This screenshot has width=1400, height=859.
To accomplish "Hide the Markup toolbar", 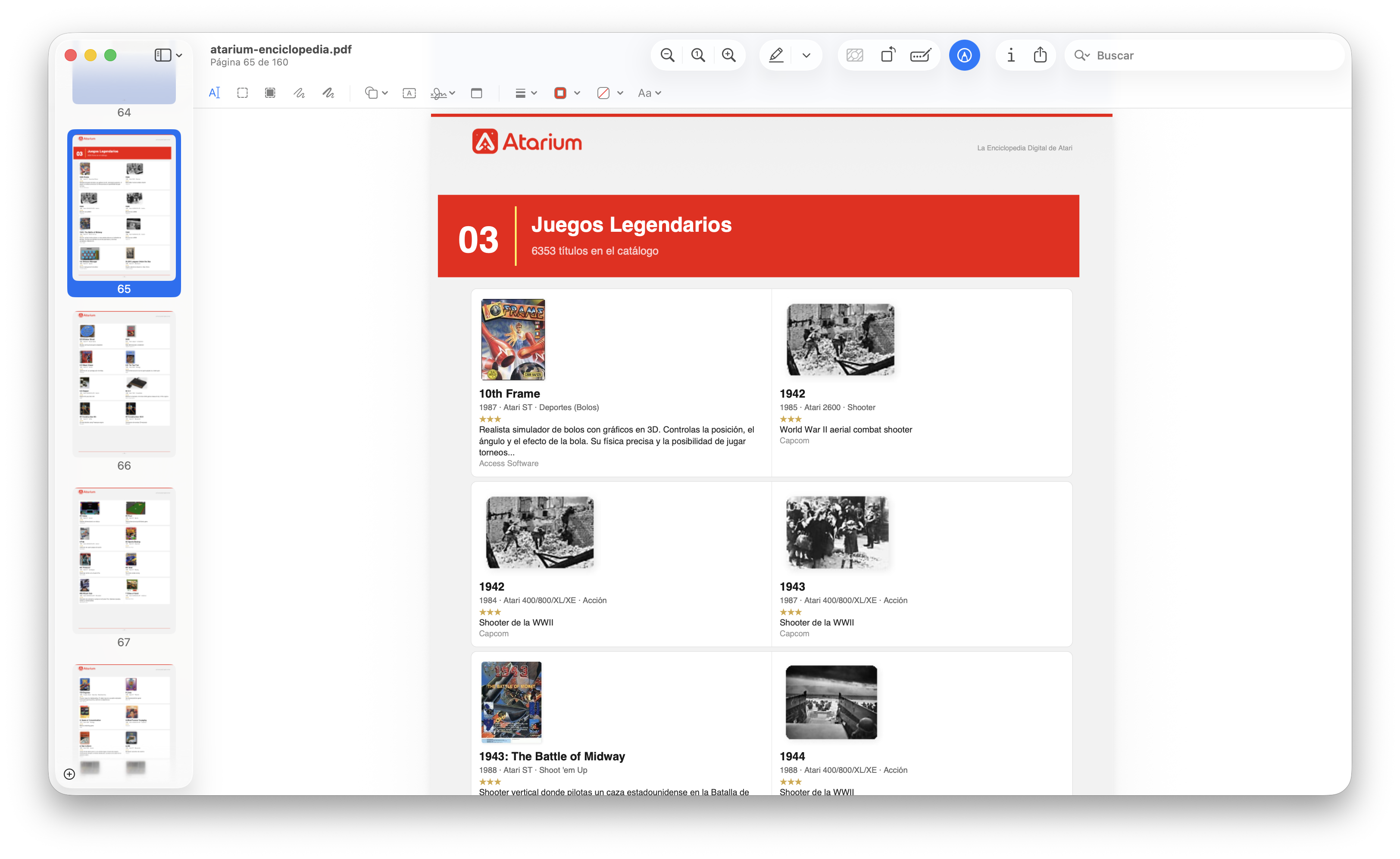I will [x=964, y=55].
